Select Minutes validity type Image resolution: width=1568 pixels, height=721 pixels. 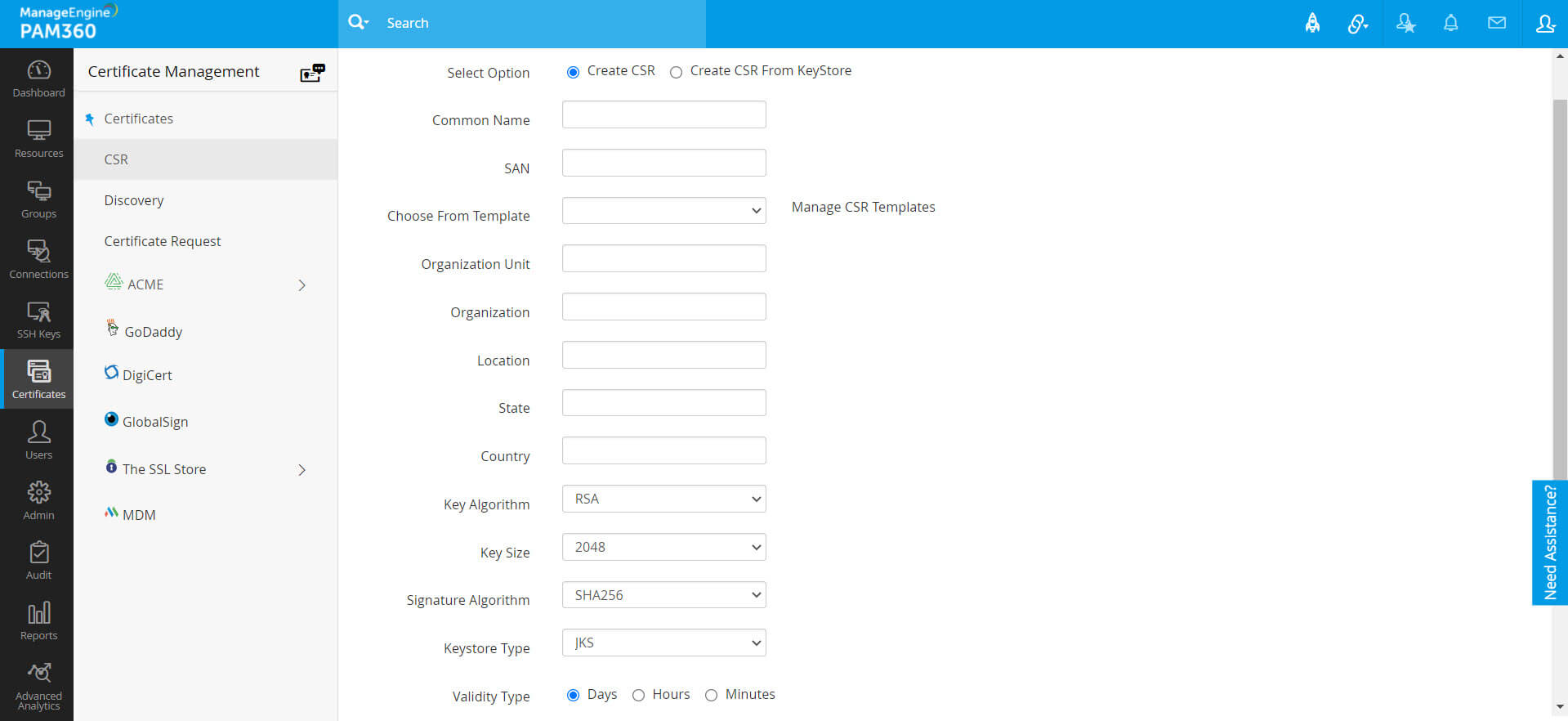(711, 695)
